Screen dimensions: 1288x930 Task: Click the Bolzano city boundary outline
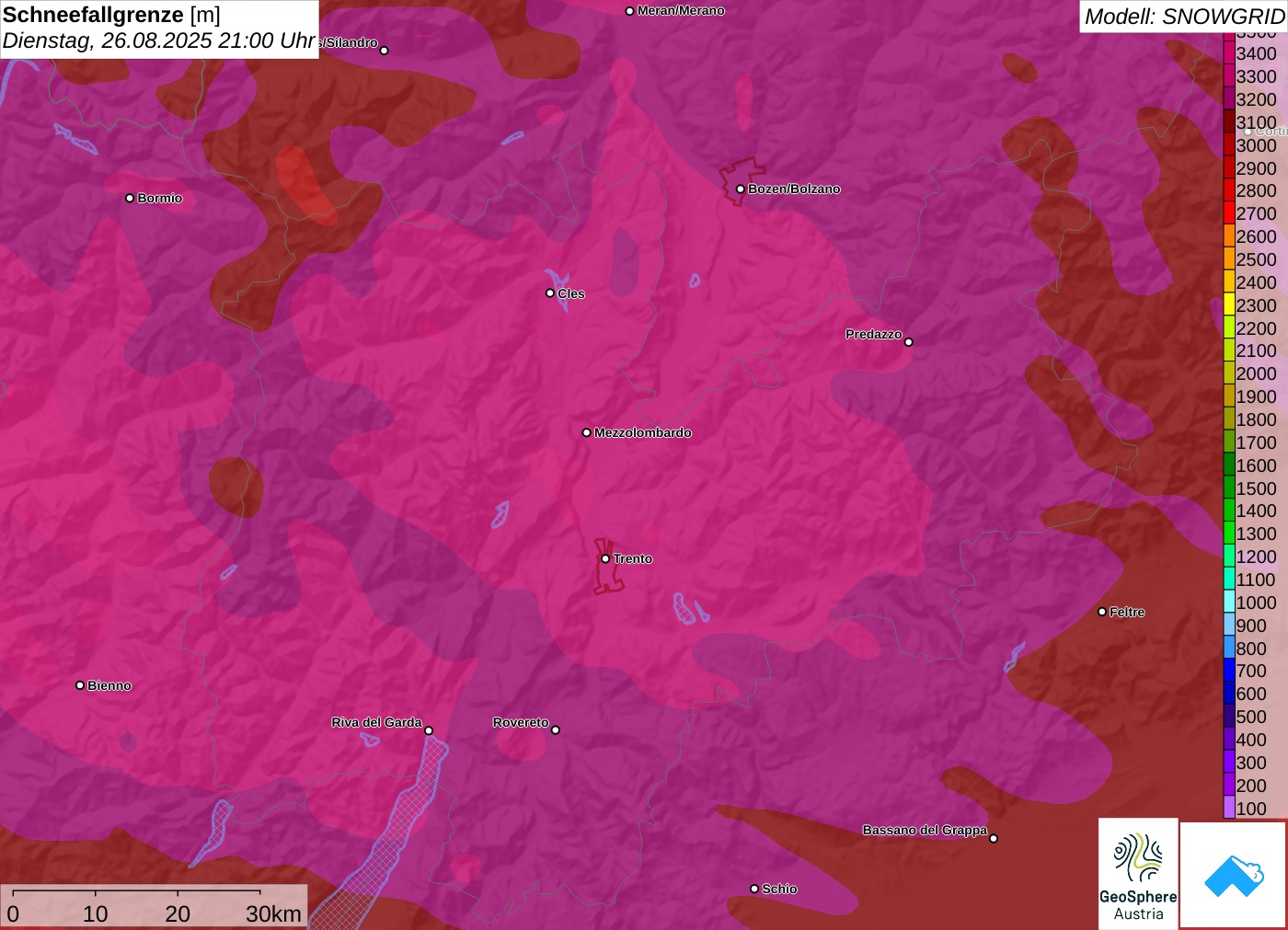741,181
